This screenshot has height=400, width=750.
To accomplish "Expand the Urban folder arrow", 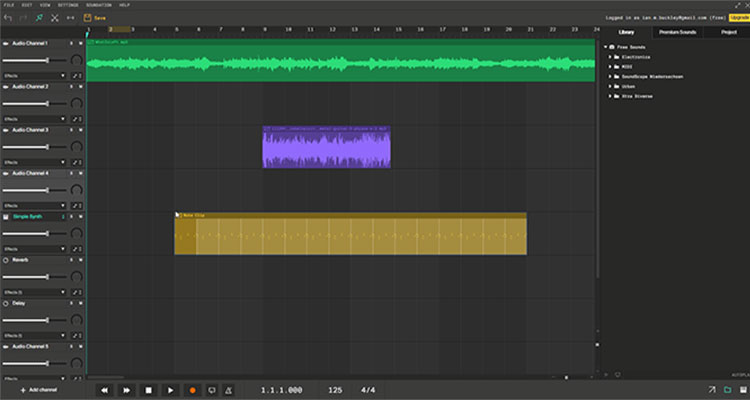I will click(x=610, y=86).
